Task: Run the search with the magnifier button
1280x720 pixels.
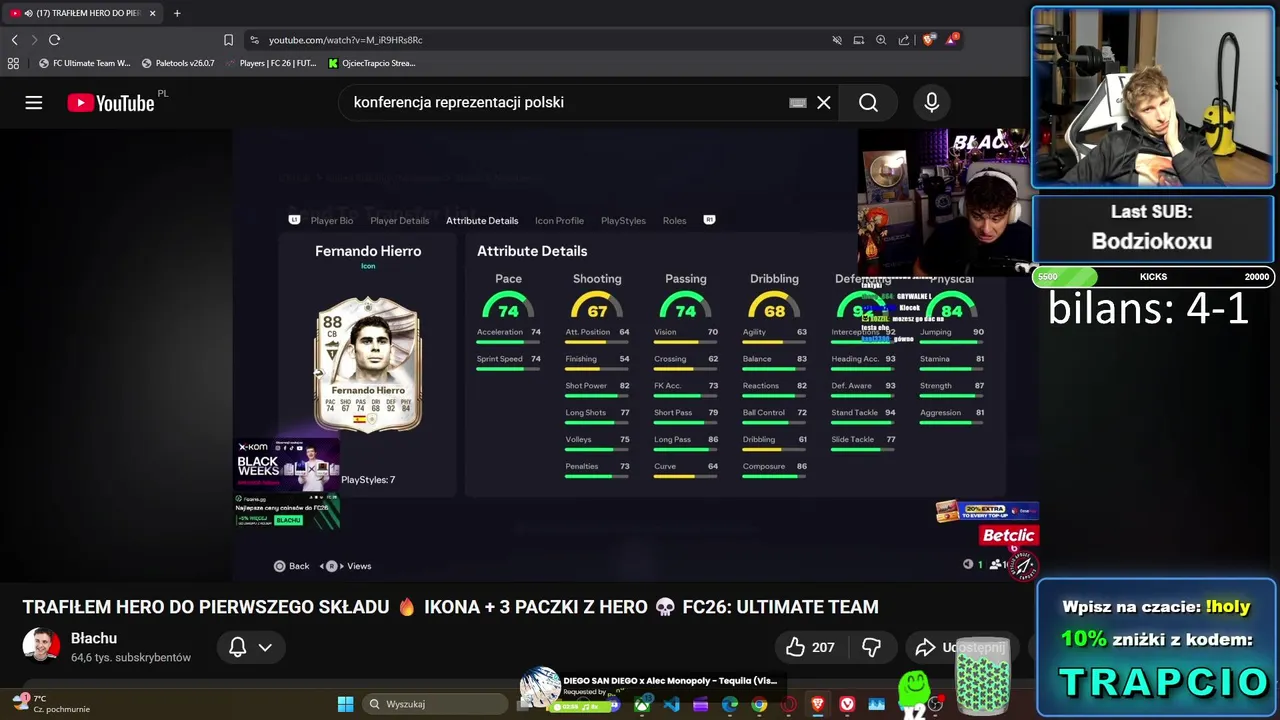Action: 868,102
